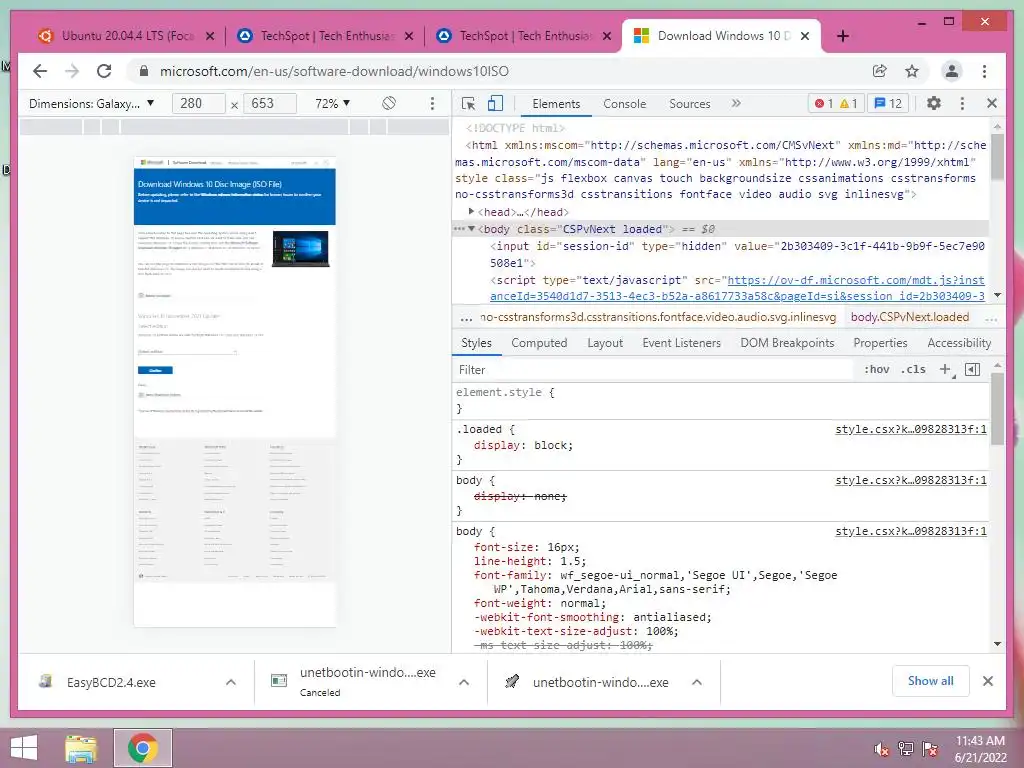Expand canceled unetbootin download options
Screen dimensions: 1024x768
(x=464, y=682)
